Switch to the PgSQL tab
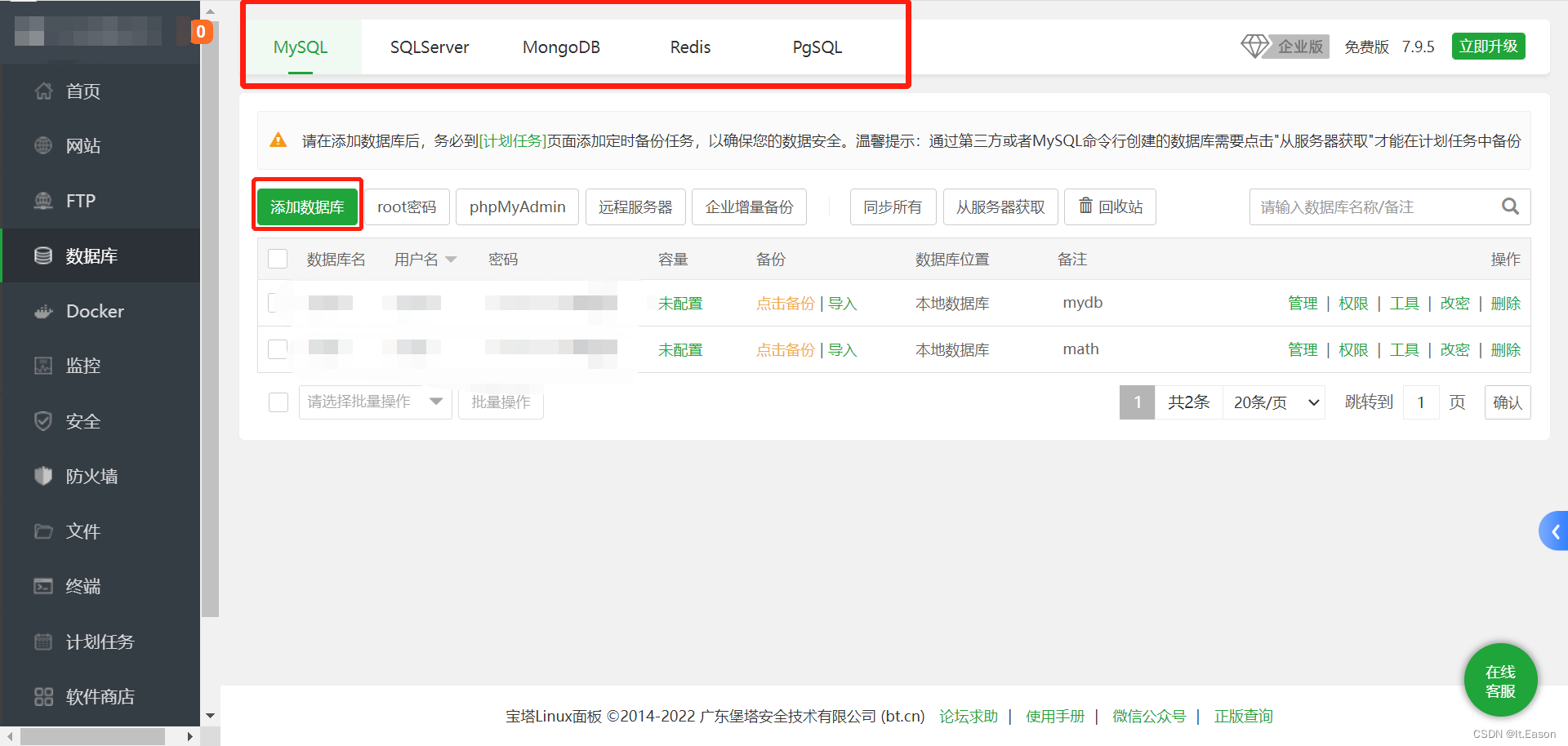This screenshot has height=746, width=1568. click(817, 47)
